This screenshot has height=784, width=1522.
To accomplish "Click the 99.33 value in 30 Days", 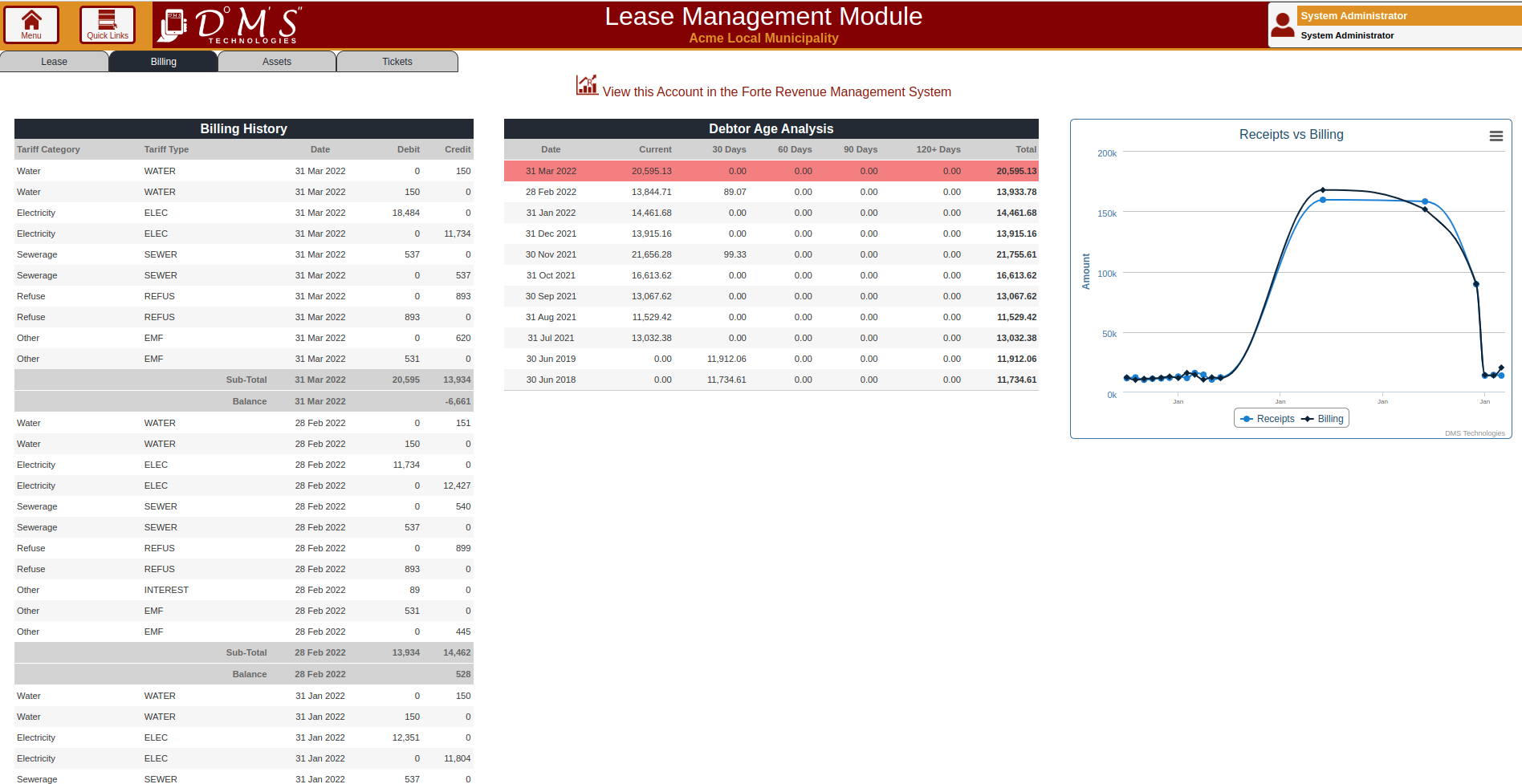I will 735,254.
